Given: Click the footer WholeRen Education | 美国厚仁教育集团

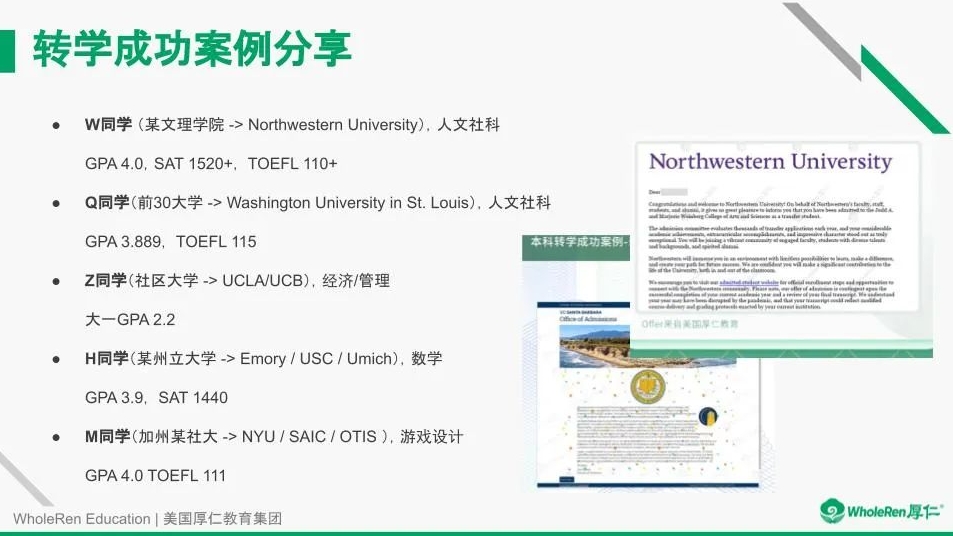Looking at the screenshot, I should coord(148,519).
